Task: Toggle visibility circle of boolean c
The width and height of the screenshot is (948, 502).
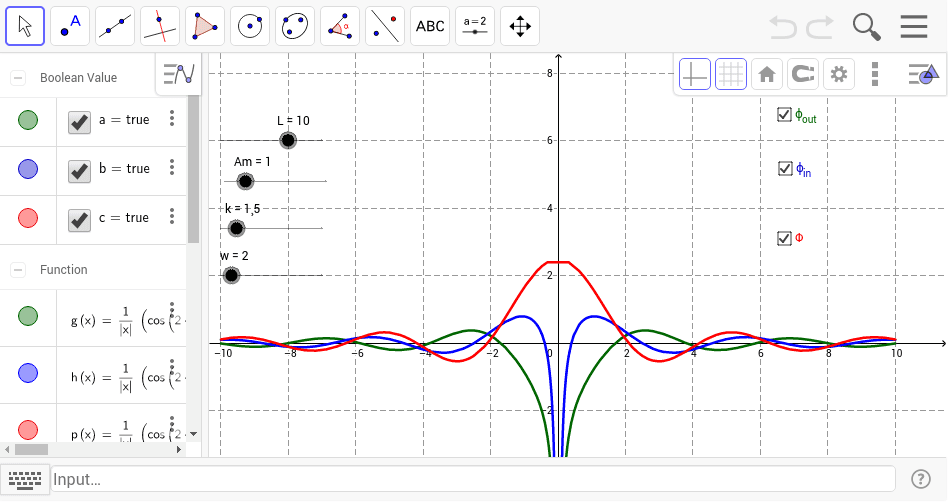Action: [28, 218]
